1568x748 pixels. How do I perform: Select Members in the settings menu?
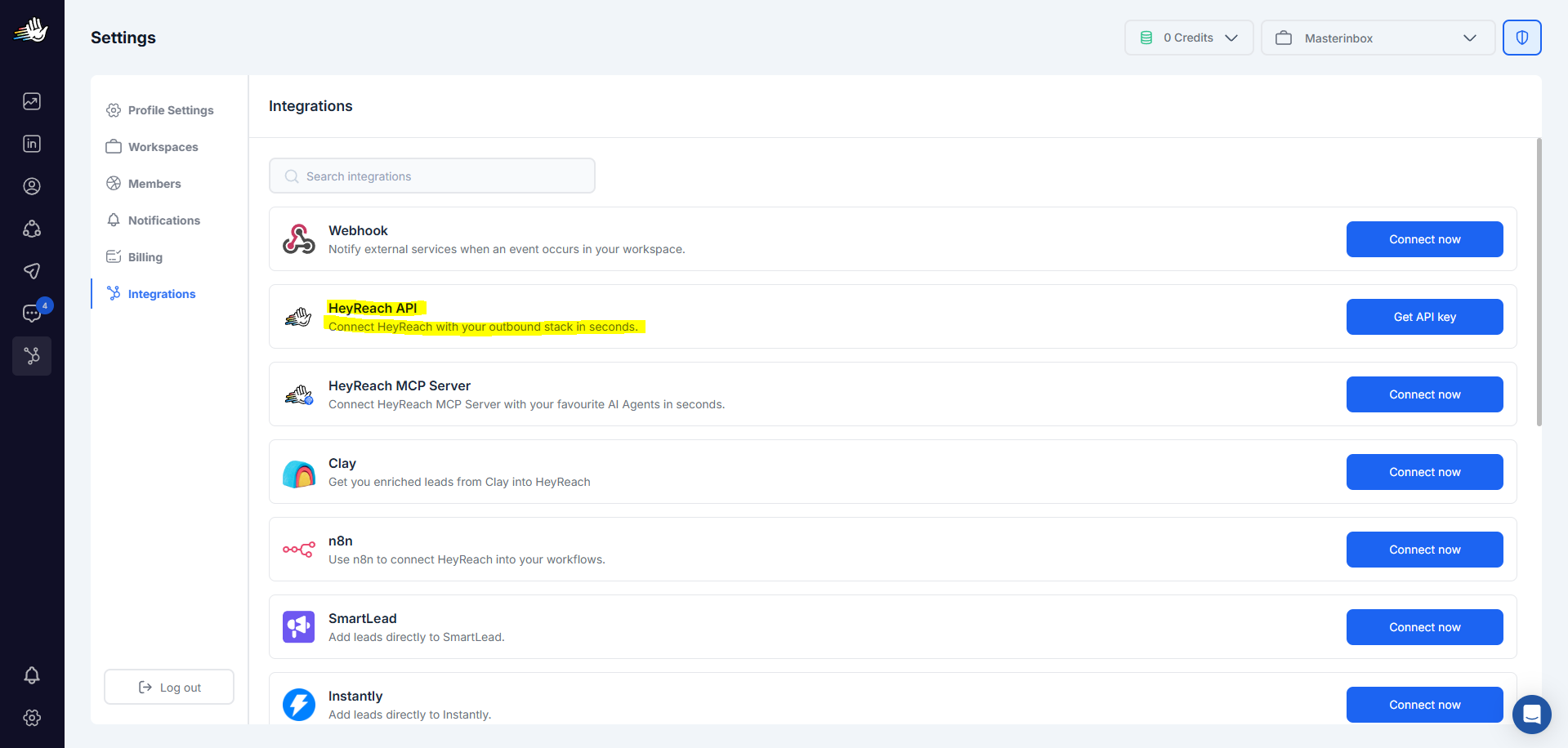click(x=154, y=184)
